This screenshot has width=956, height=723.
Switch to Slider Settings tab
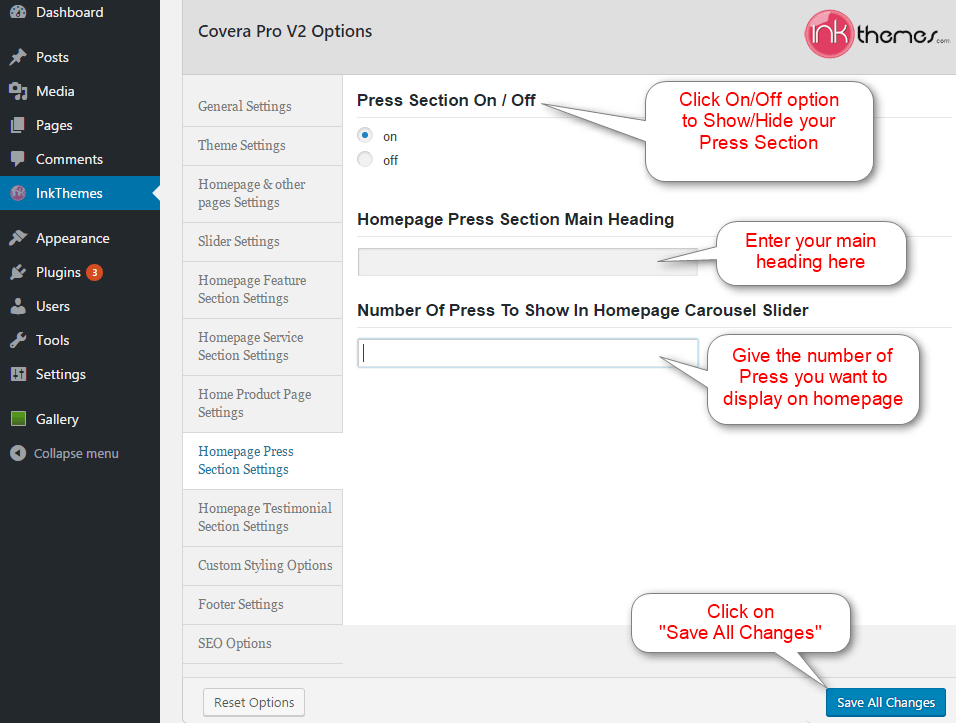click(x=263, y=242)
